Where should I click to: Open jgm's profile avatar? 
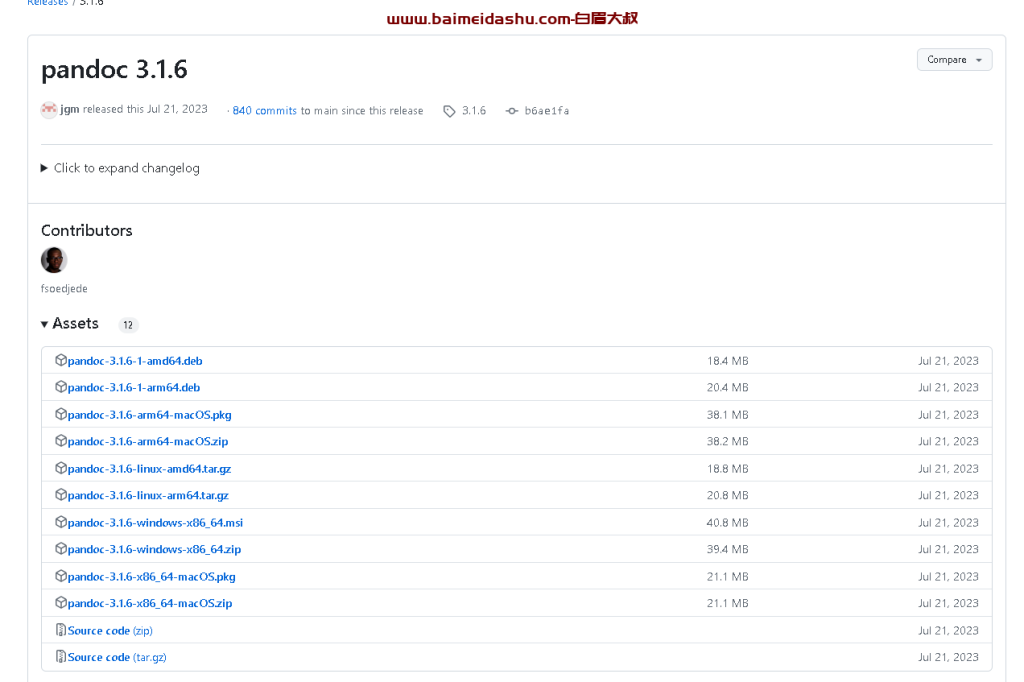(48, 109)
